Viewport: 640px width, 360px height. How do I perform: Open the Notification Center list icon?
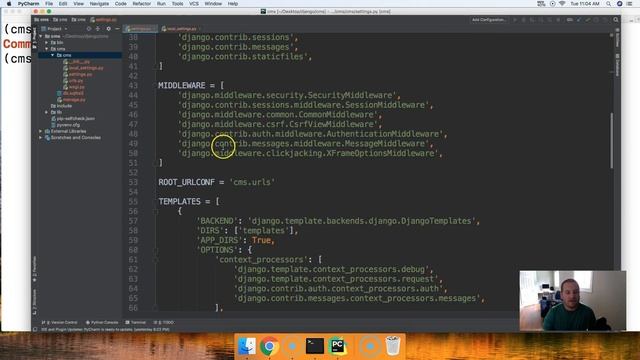pyautogui.click(x=630, y=4)
